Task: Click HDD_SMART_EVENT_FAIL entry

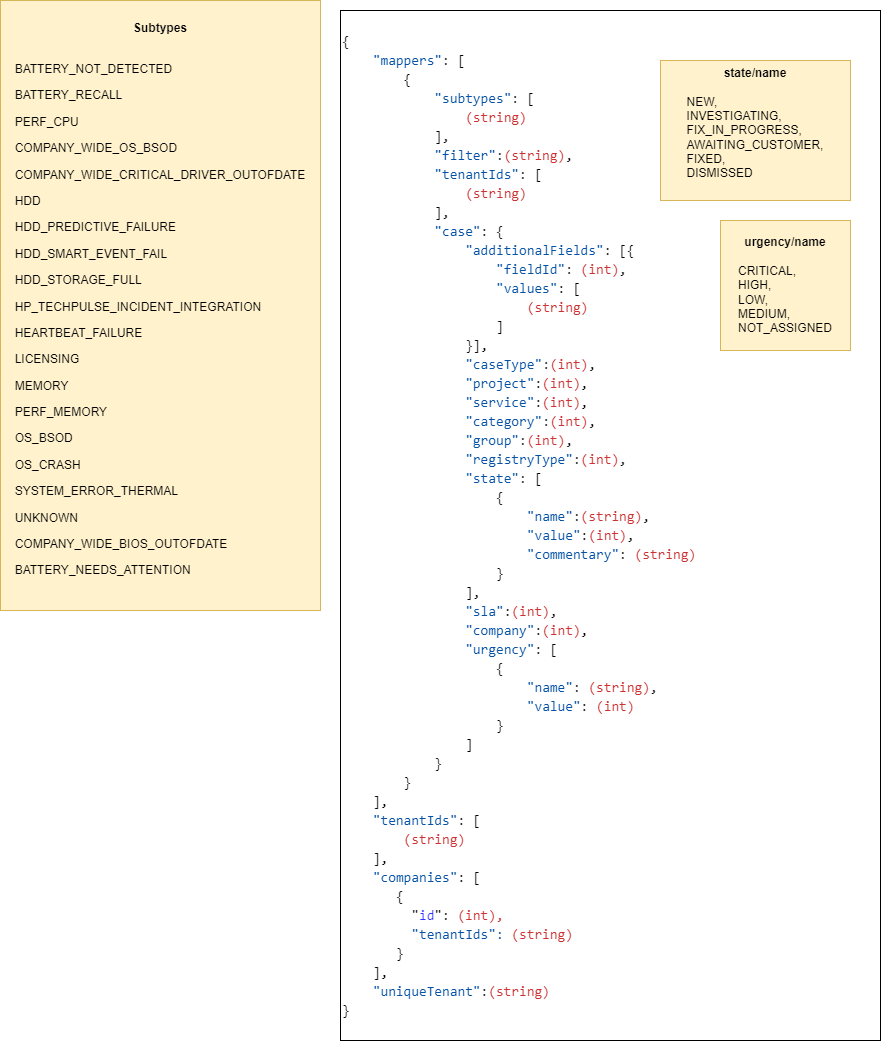Action: 91,254
